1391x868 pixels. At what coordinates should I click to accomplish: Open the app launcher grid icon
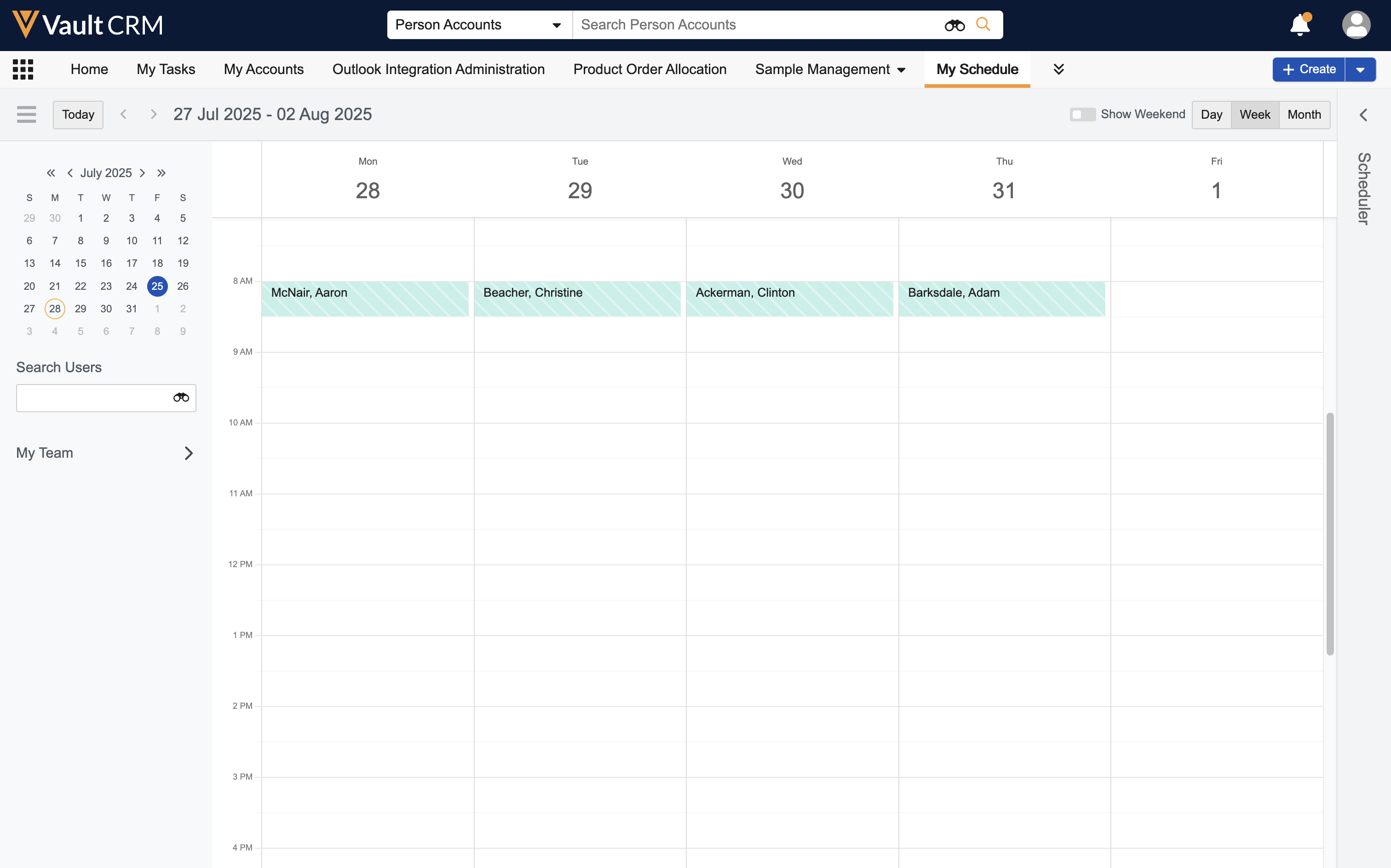coord(23,69)
